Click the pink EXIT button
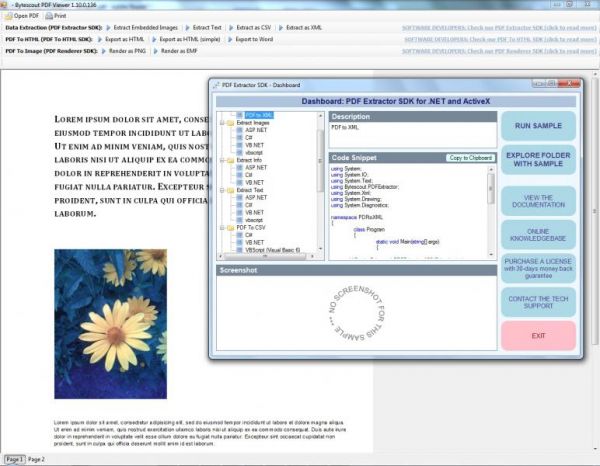600x466 pixels. 538,336
